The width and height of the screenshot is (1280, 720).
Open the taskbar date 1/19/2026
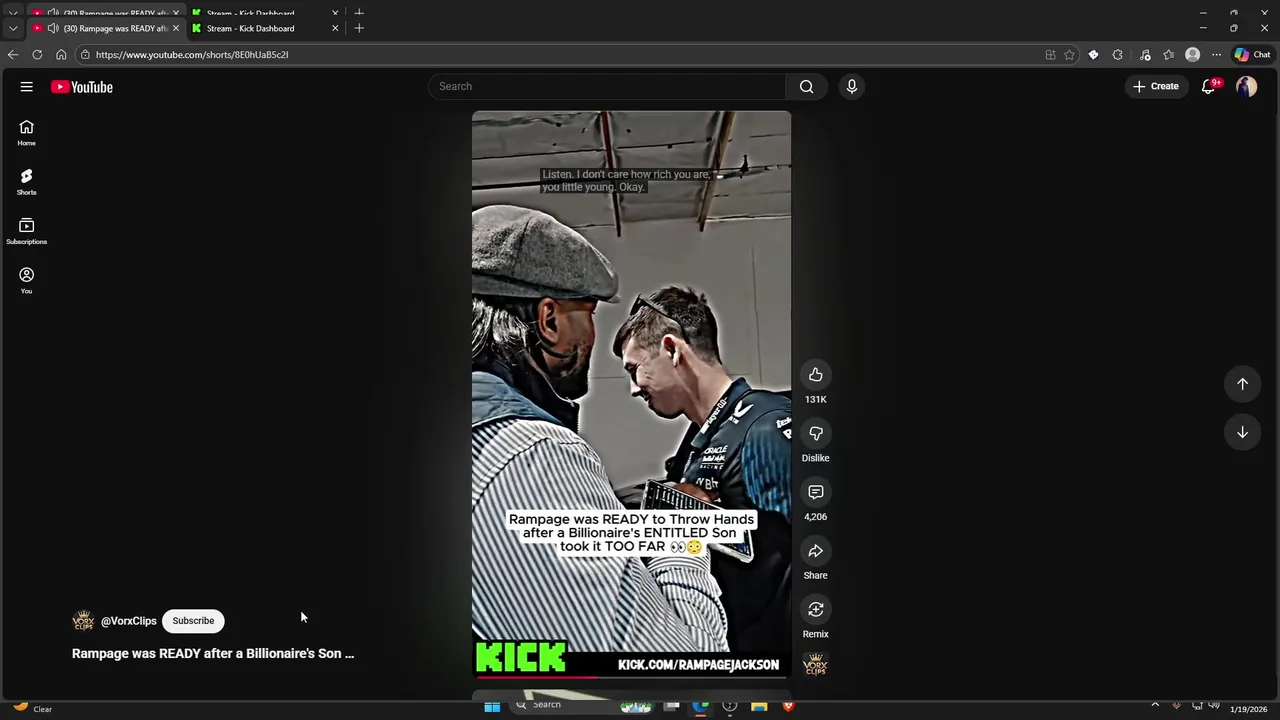1248,709
